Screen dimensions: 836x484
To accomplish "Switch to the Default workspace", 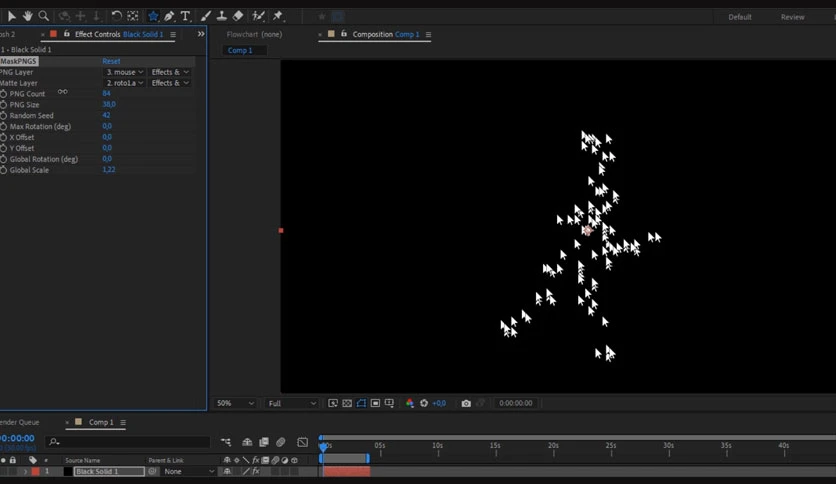I will [x=739, y=17].
